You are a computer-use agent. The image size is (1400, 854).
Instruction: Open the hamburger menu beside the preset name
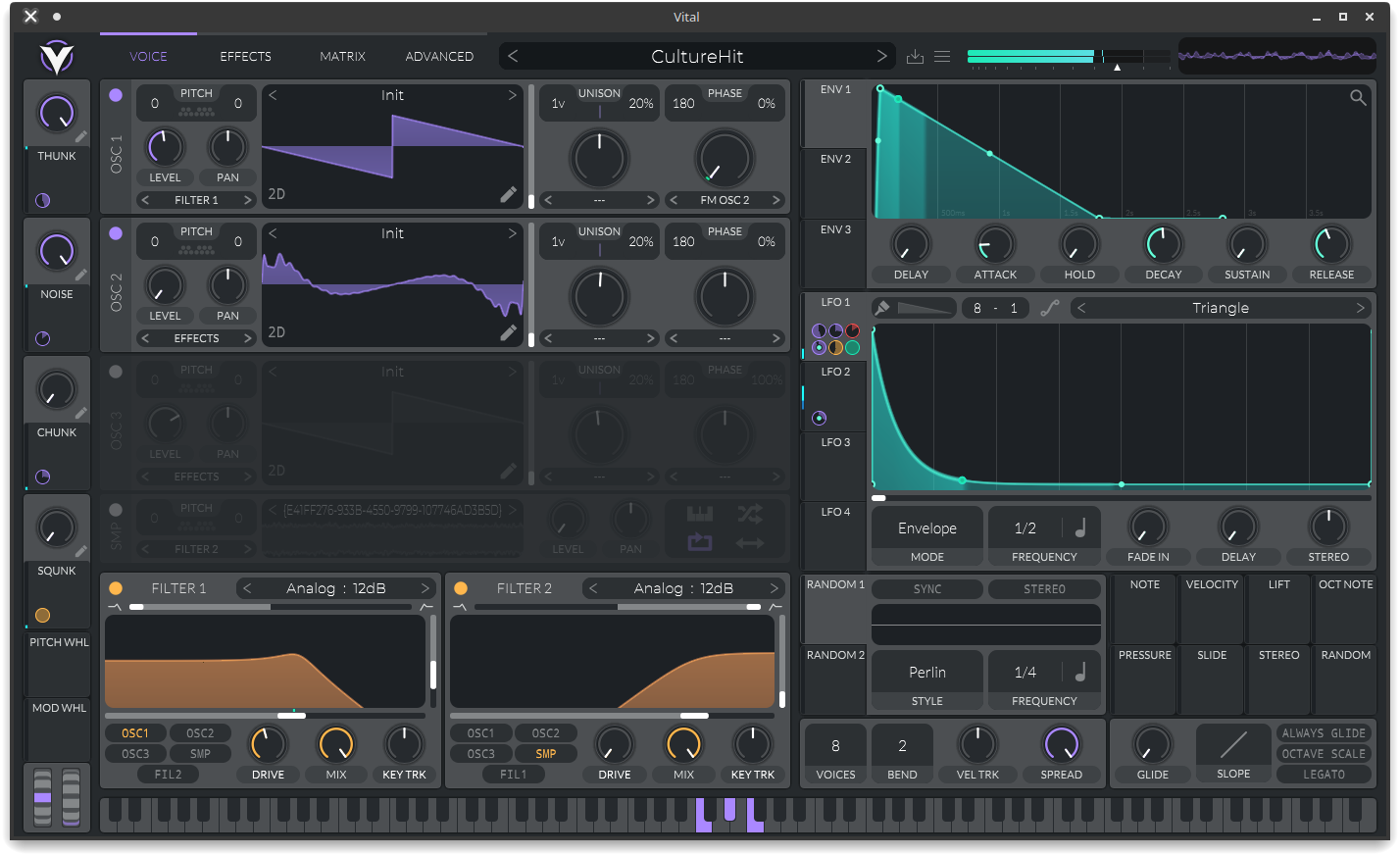(x=942, y=57)
